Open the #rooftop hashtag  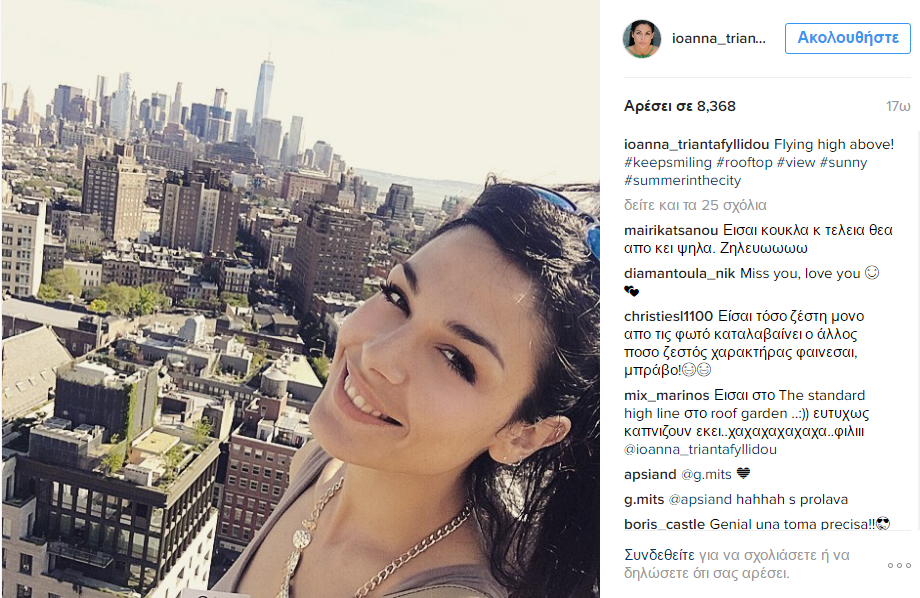744,163
